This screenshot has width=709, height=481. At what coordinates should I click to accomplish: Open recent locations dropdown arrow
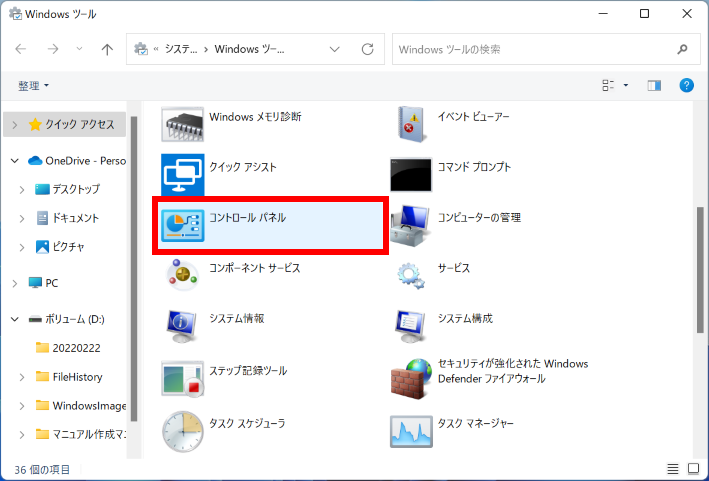click(x=80, y=49)
